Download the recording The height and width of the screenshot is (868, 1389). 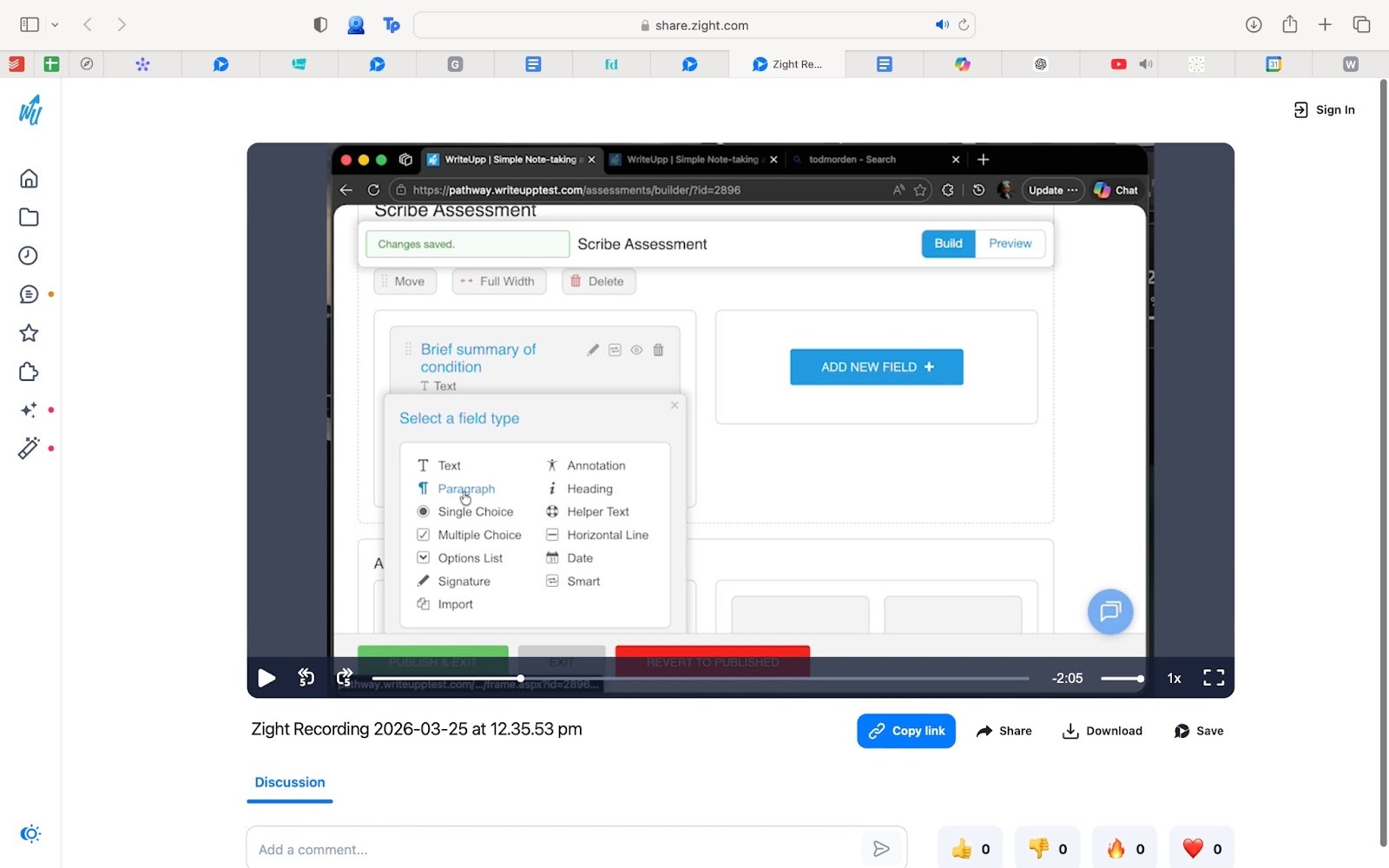[1103, 731]
